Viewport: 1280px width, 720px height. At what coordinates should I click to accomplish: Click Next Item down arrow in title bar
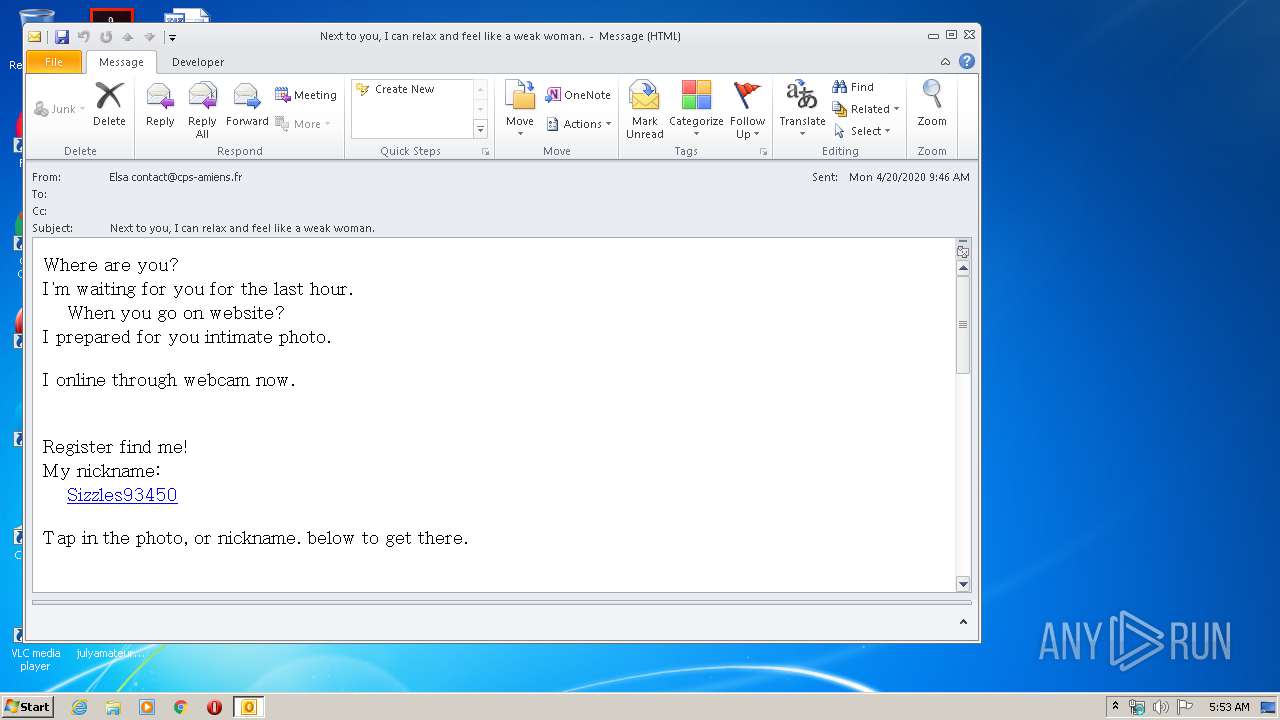150,37
